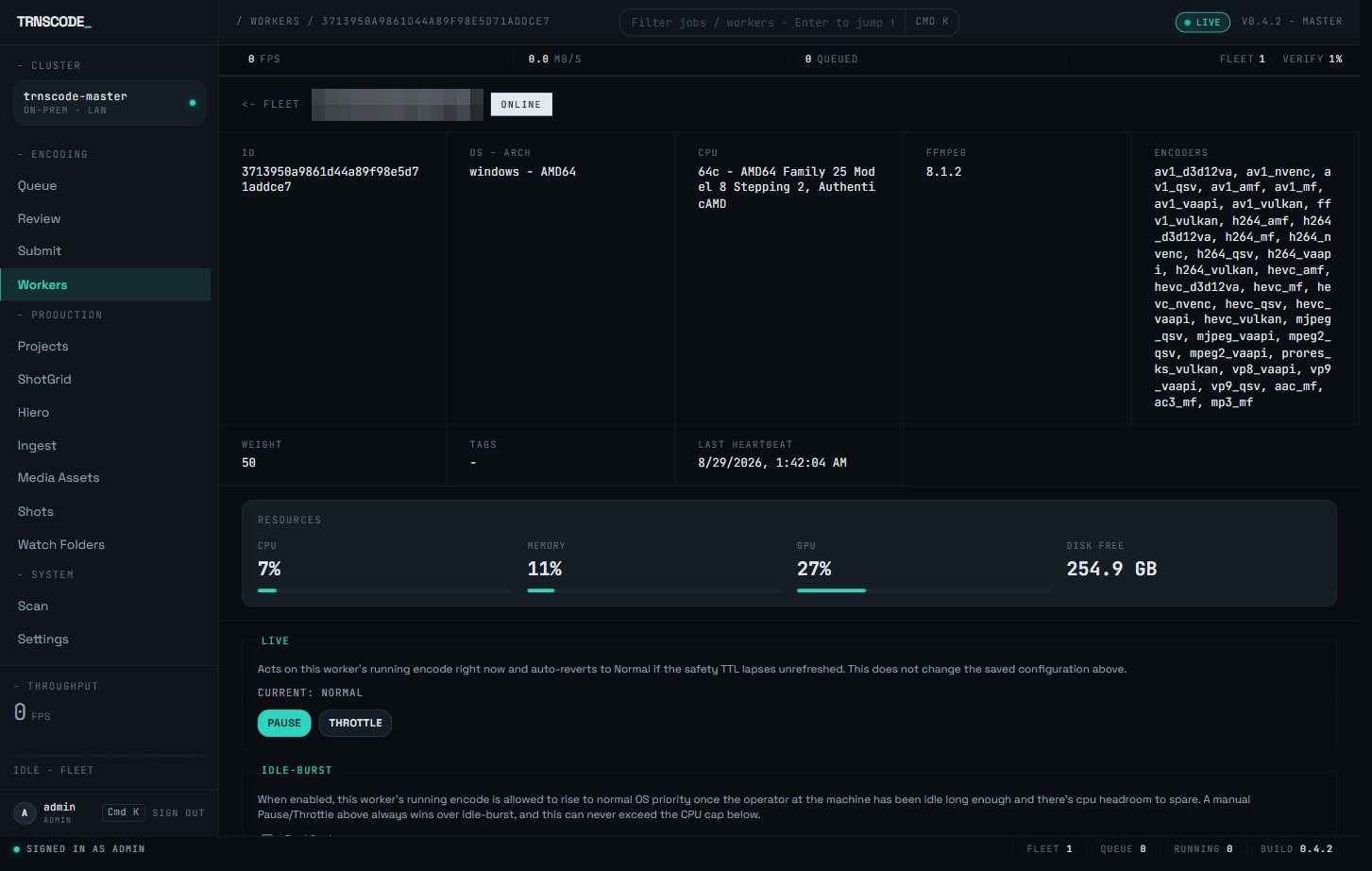1372x871 pixels.
Task: Click the ONLINE status badge
Action: 521,104
